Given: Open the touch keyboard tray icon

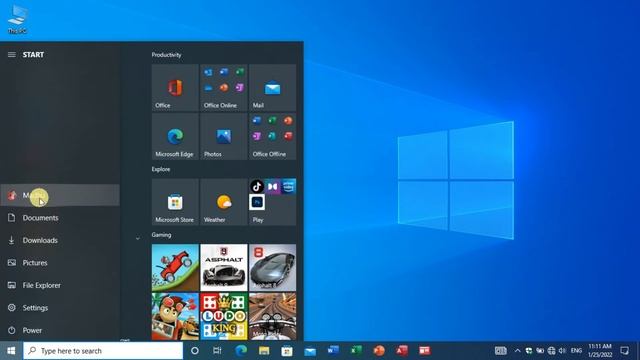Looking at the screenshot, I should [x=501, y=351].
